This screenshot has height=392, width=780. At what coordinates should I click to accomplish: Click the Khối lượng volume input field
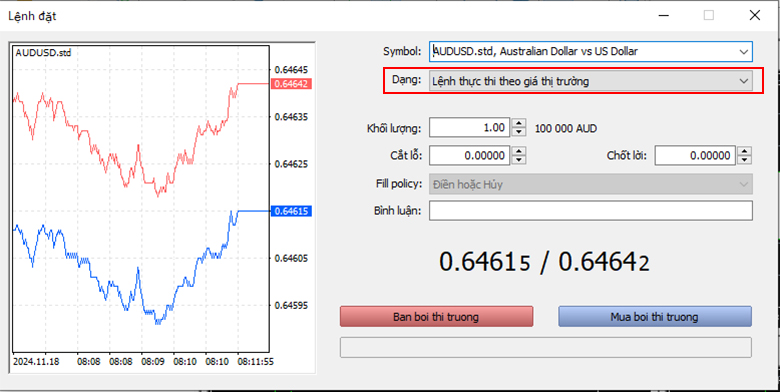pyautogui.click(x=470, y=128)
